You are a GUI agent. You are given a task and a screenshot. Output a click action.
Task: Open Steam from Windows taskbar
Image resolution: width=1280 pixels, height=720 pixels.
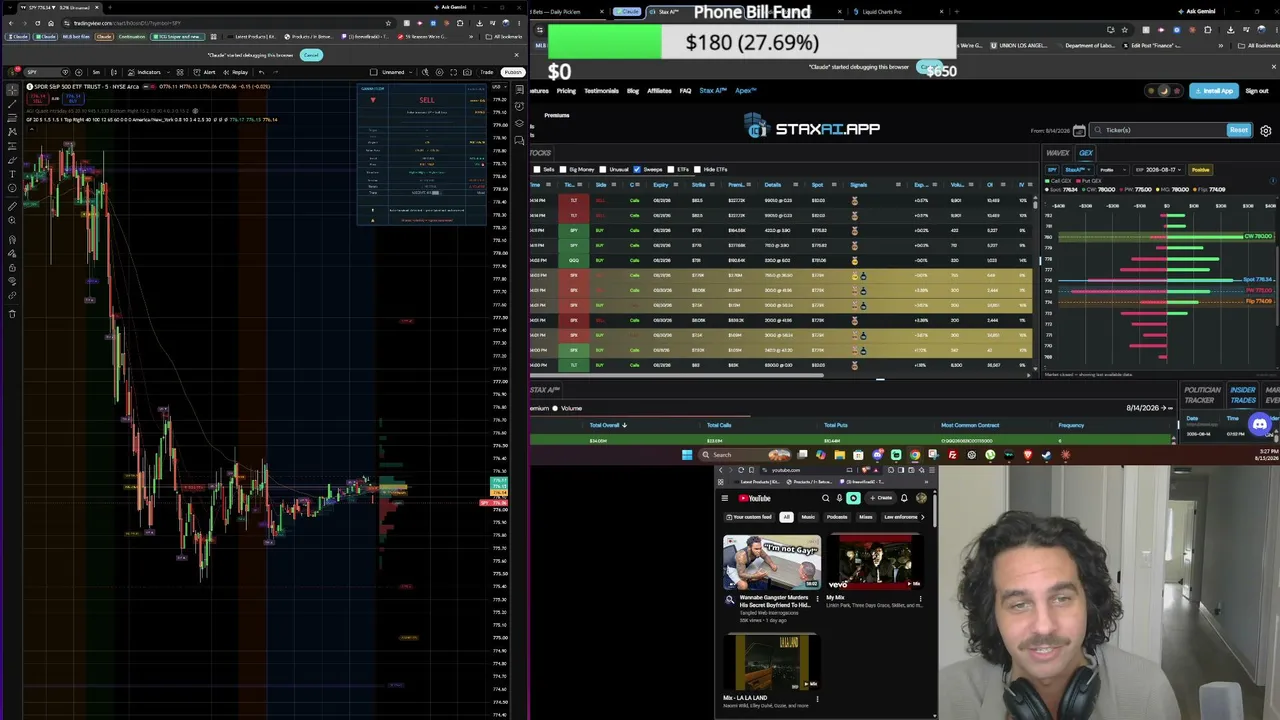click(1046, 455)
